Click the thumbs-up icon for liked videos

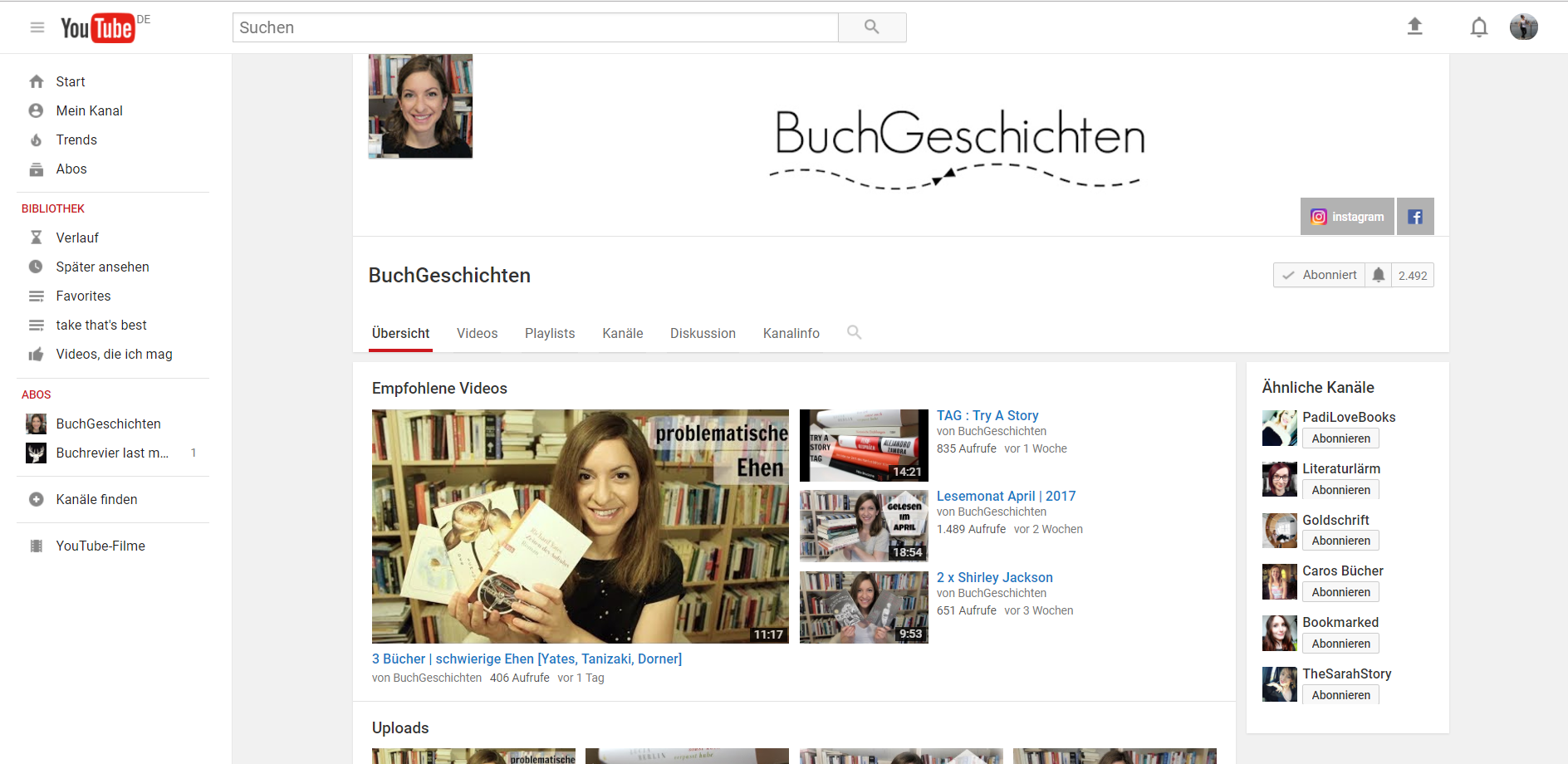37,355
